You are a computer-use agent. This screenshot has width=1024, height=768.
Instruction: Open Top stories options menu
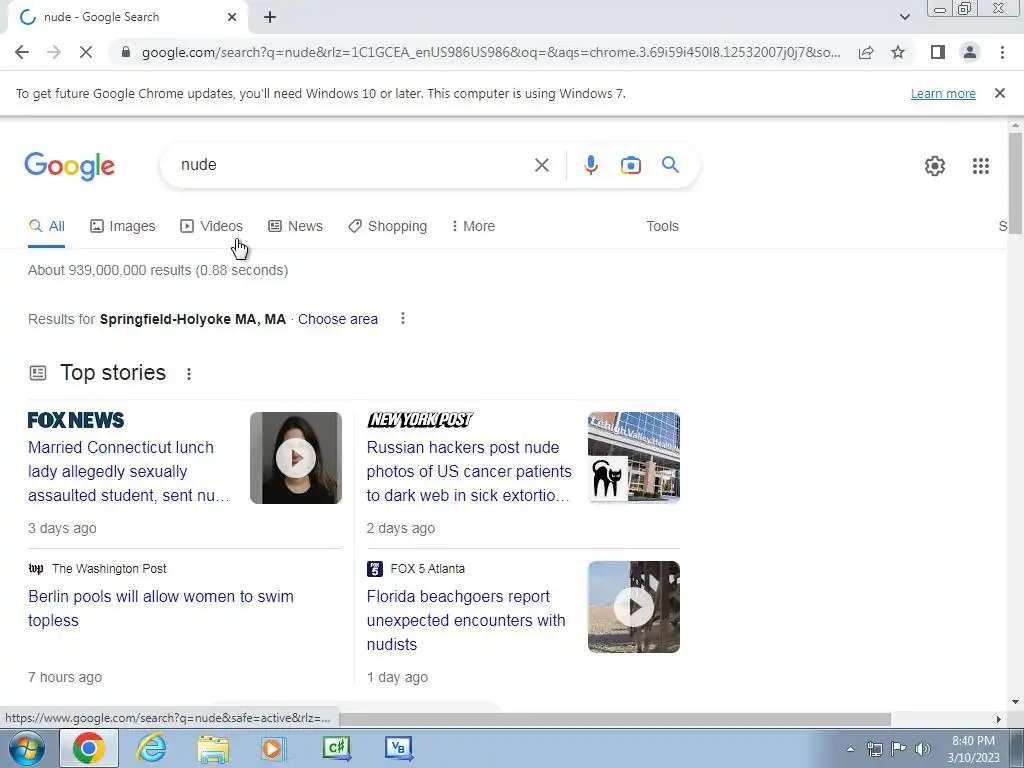click(x=189, y=374)
